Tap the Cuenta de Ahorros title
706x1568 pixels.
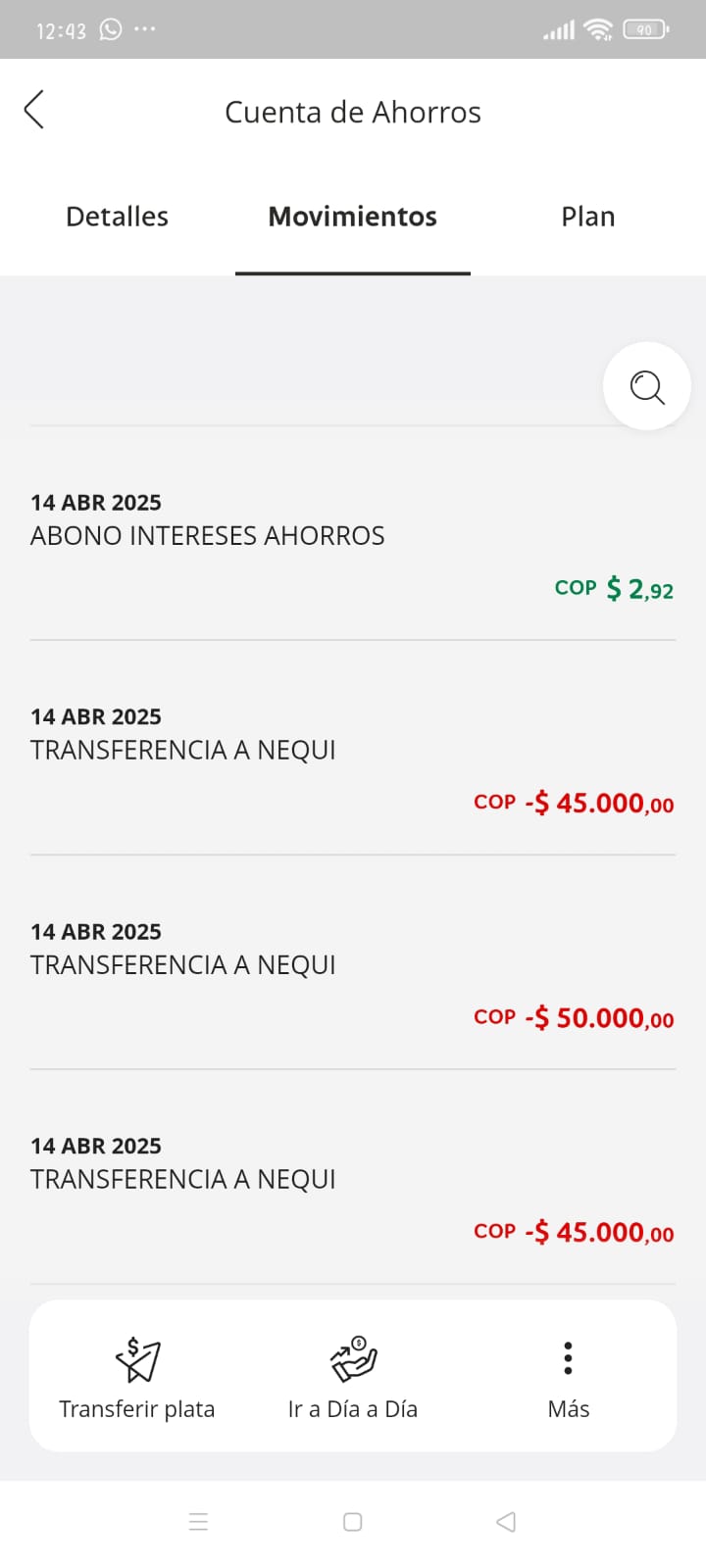pyautogui.click(x=353, y=113)
